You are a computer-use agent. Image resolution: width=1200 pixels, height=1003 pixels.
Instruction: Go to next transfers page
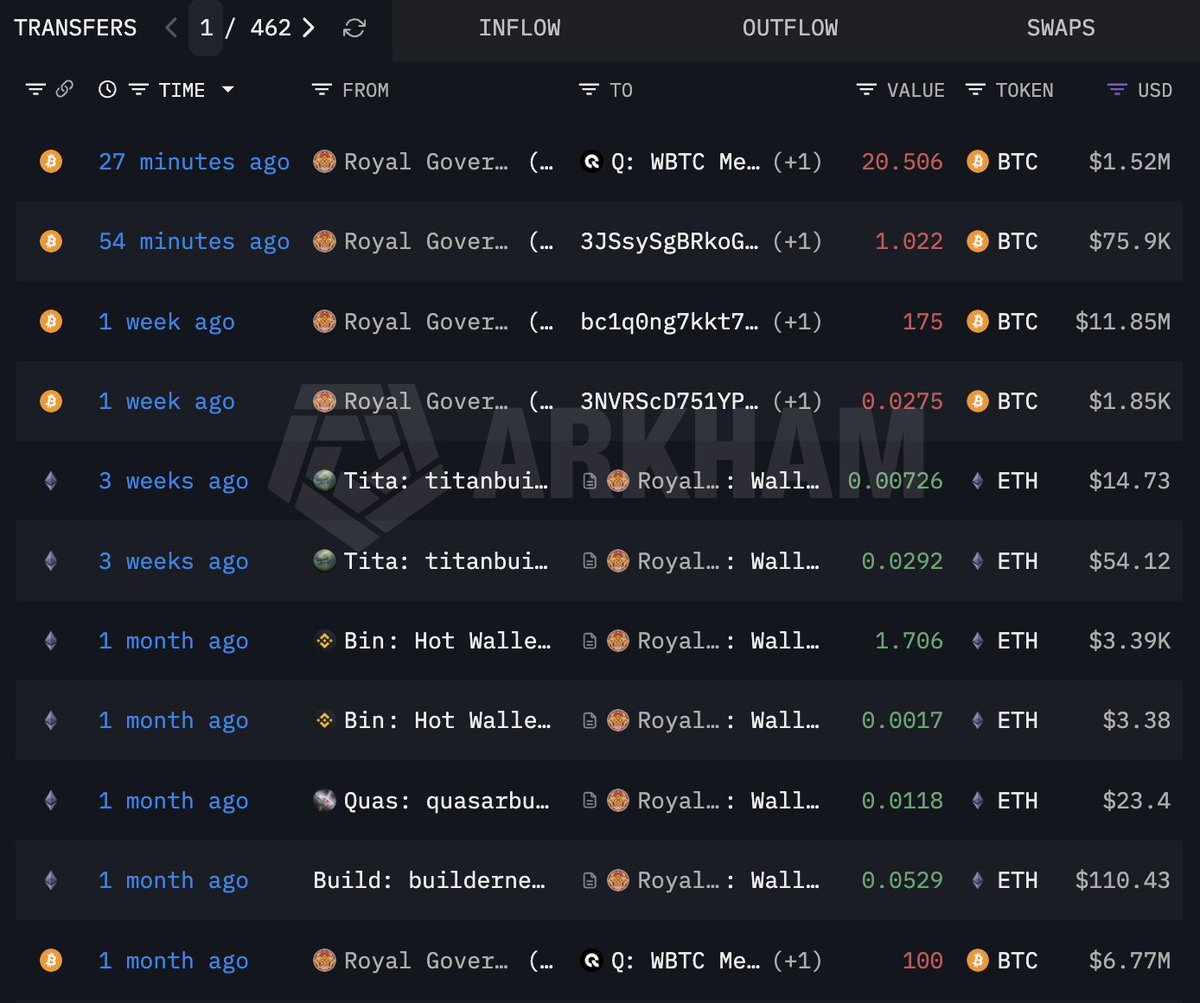(x=308, y=28)
